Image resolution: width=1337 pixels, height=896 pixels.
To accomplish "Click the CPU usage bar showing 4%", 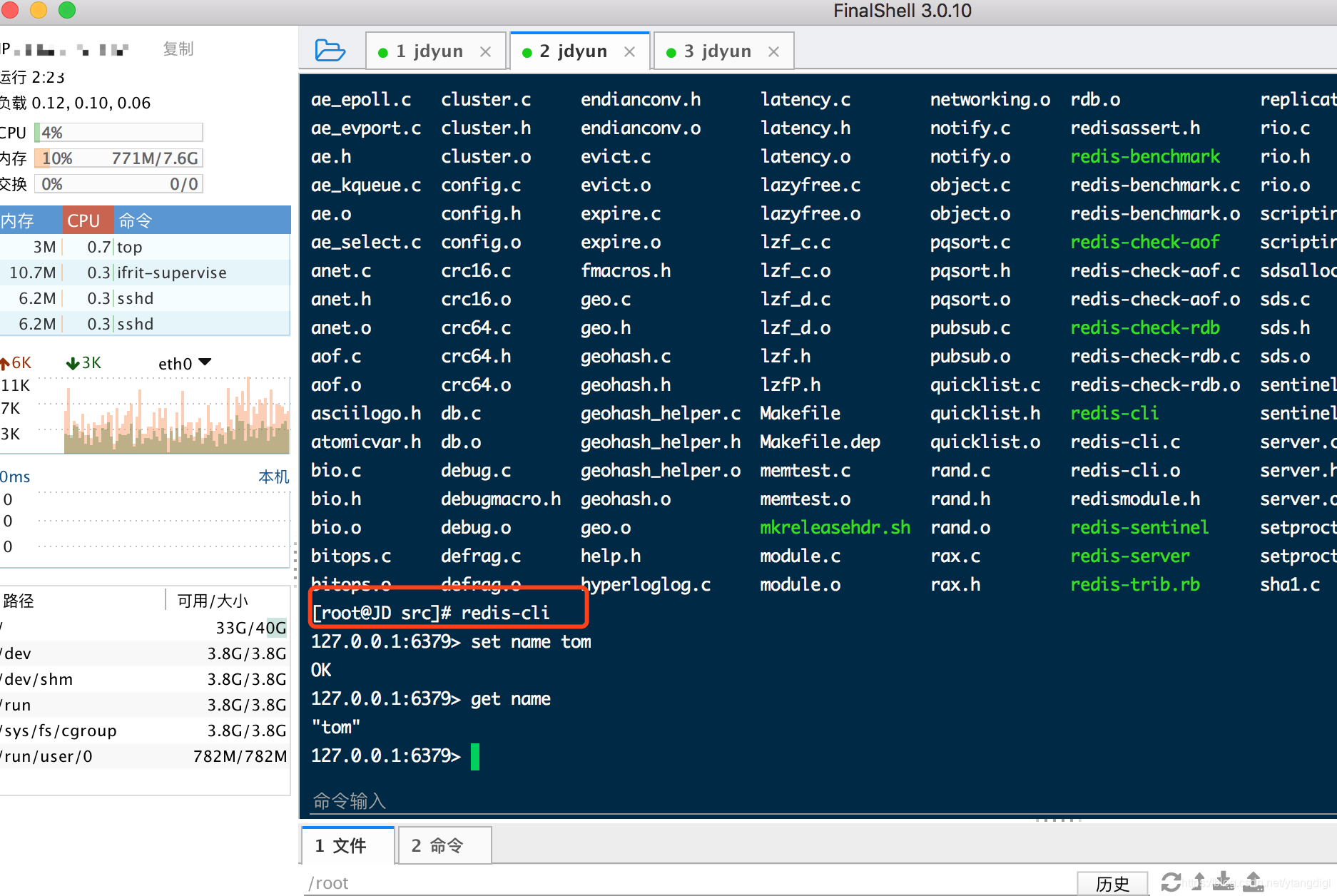I will [118, 133].
